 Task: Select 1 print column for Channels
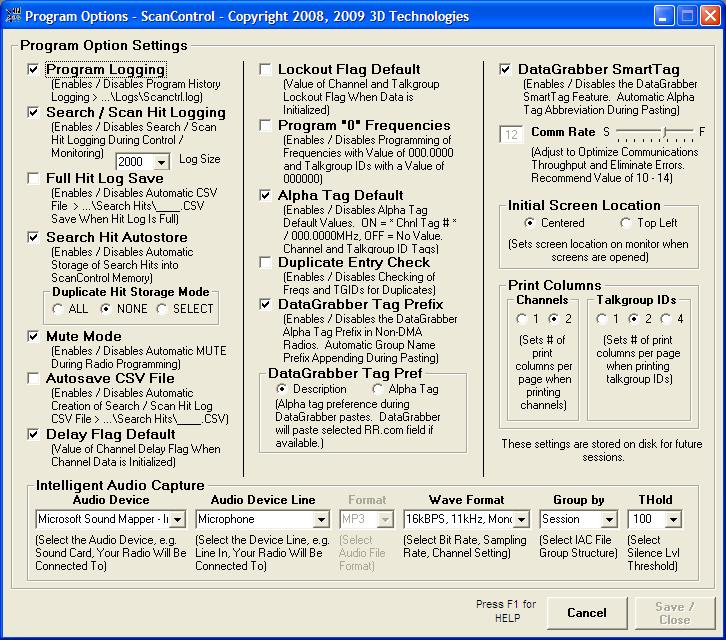[521, 319]
